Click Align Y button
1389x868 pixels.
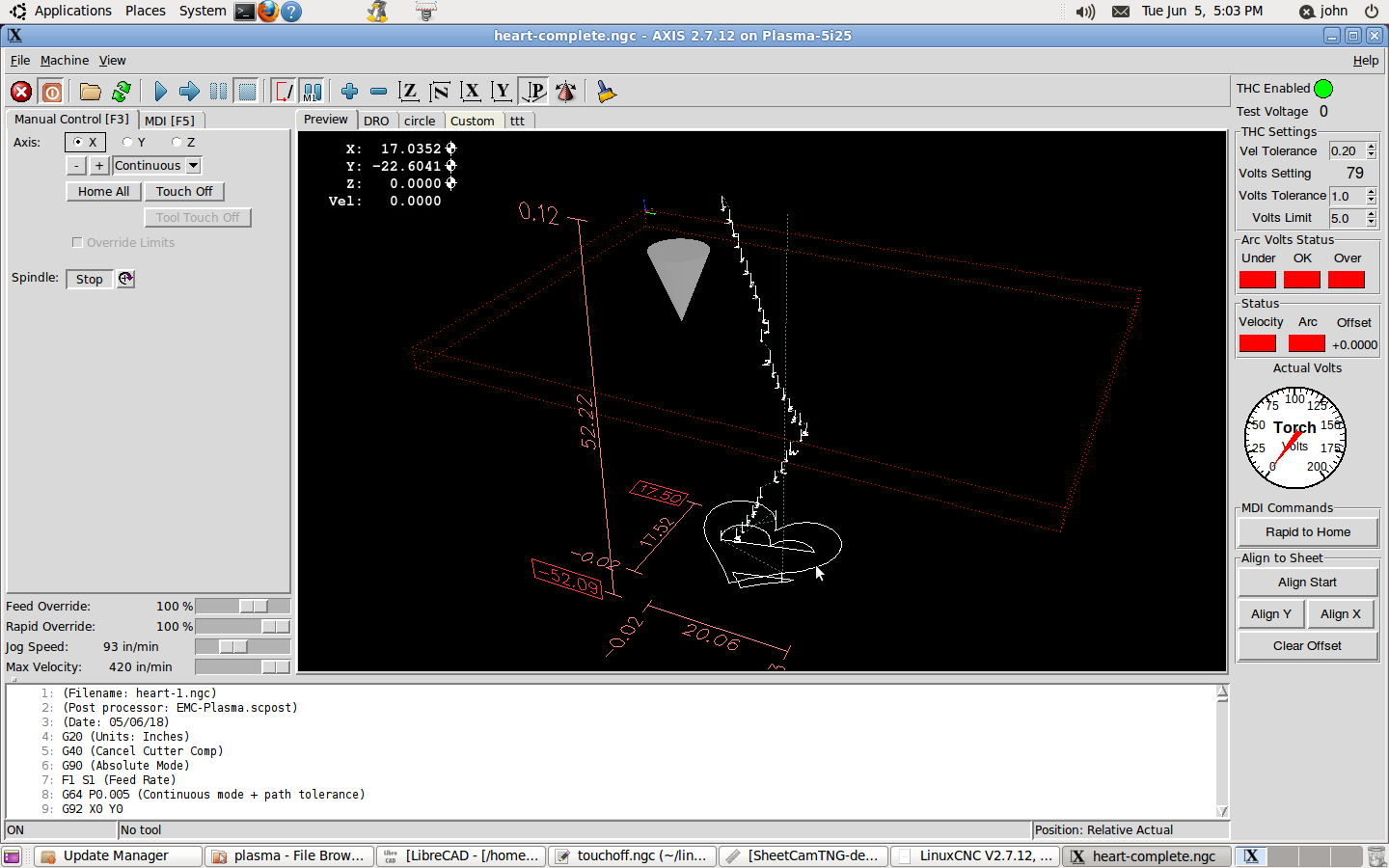(1271, 614)
